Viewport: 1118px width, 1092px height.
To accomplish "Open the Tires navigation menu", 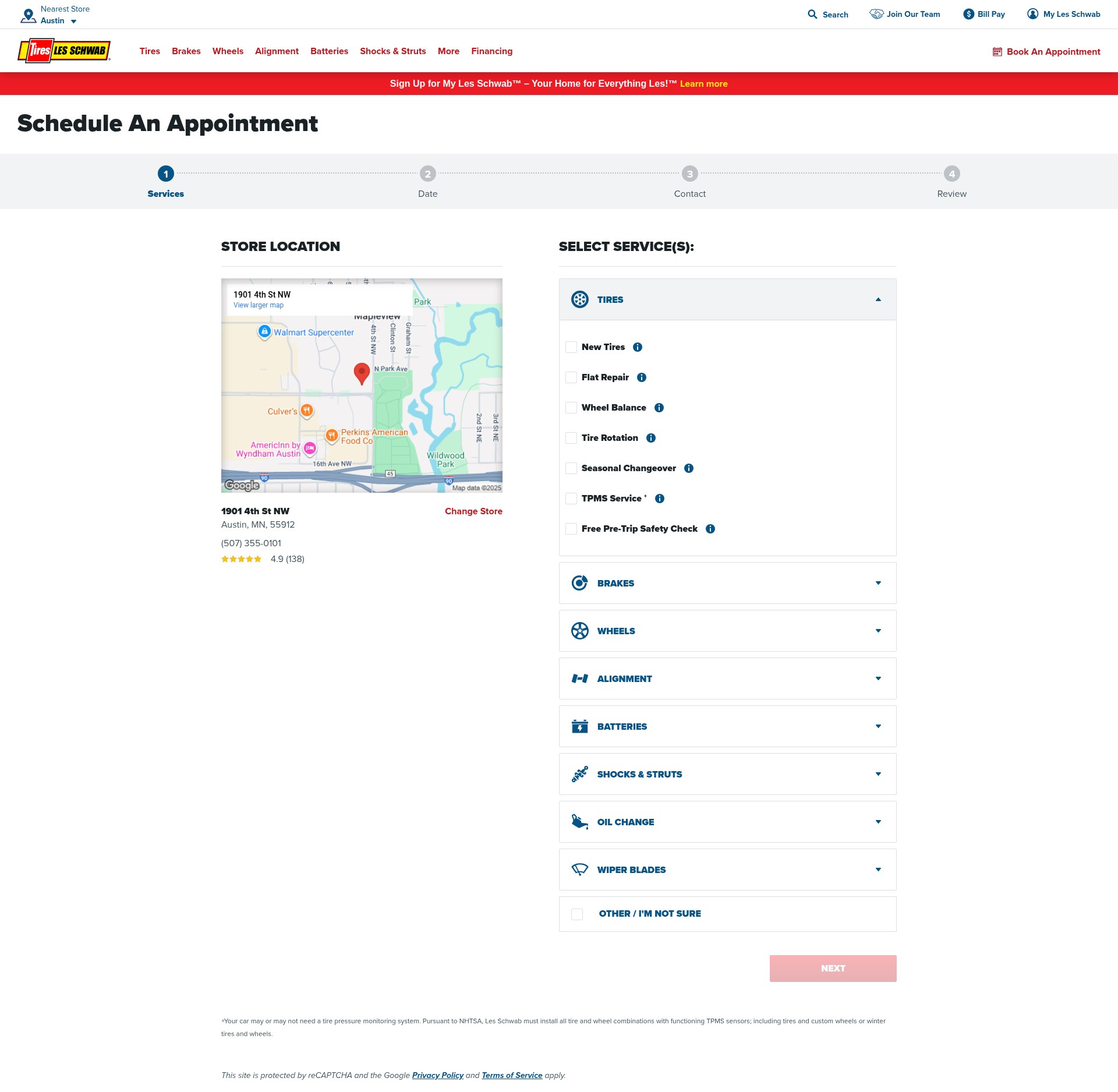I will coord(150,51).
